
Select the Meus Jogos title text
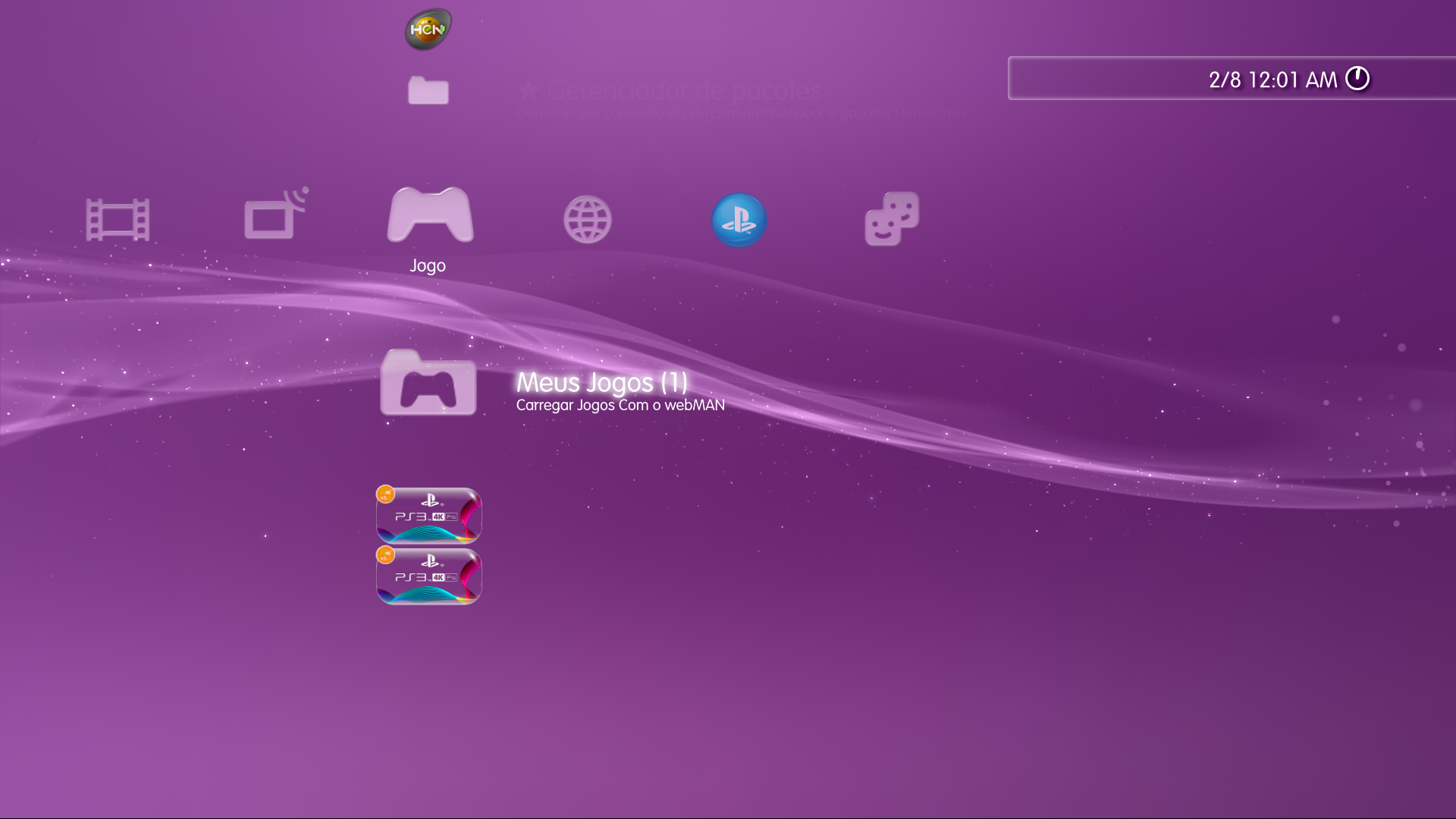[x=600, y=383]
